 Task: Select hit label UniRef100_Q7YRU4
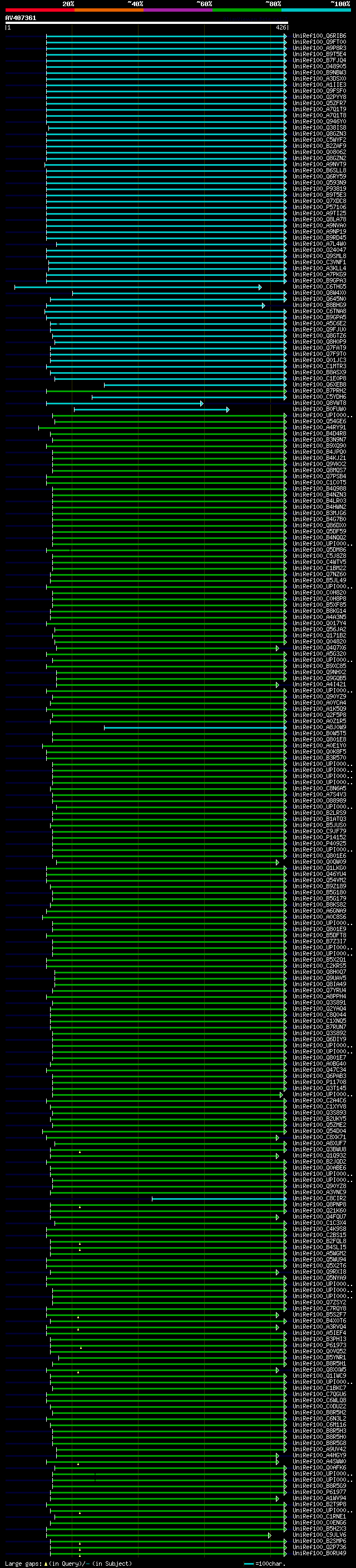(x=319, y=990)
